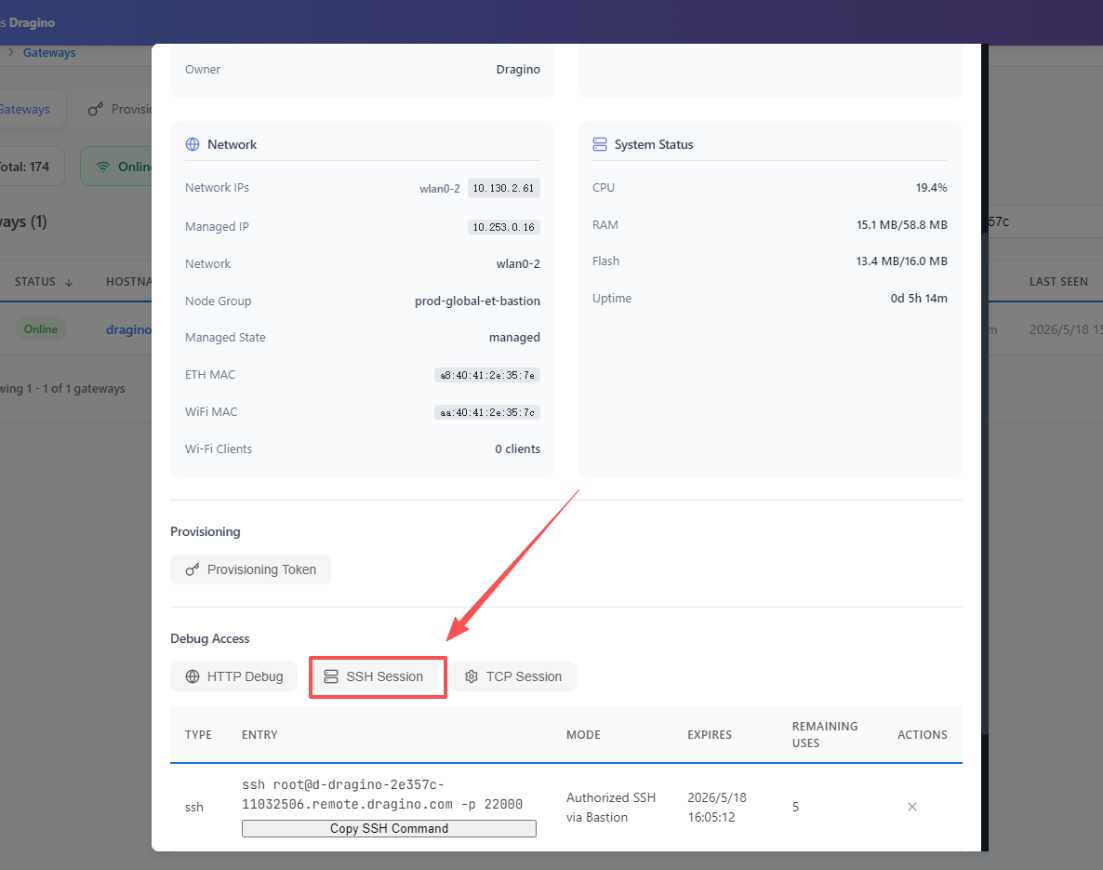Click the ssh type cell in session table
Viewport: 1103px width, 870px height.
click(x=194, y=807)
